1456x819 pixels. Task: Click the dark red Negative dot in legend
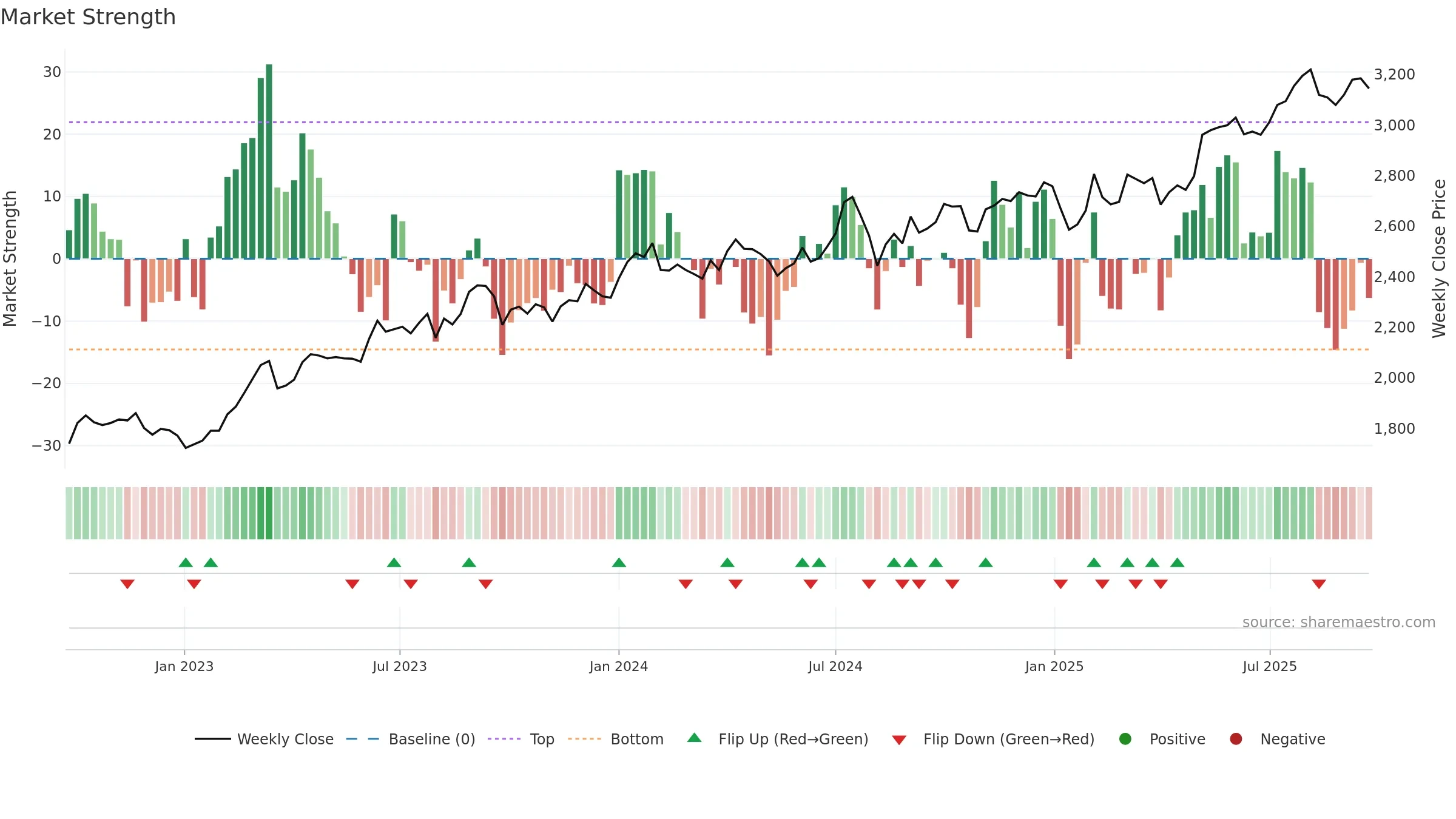[1236, 739]
